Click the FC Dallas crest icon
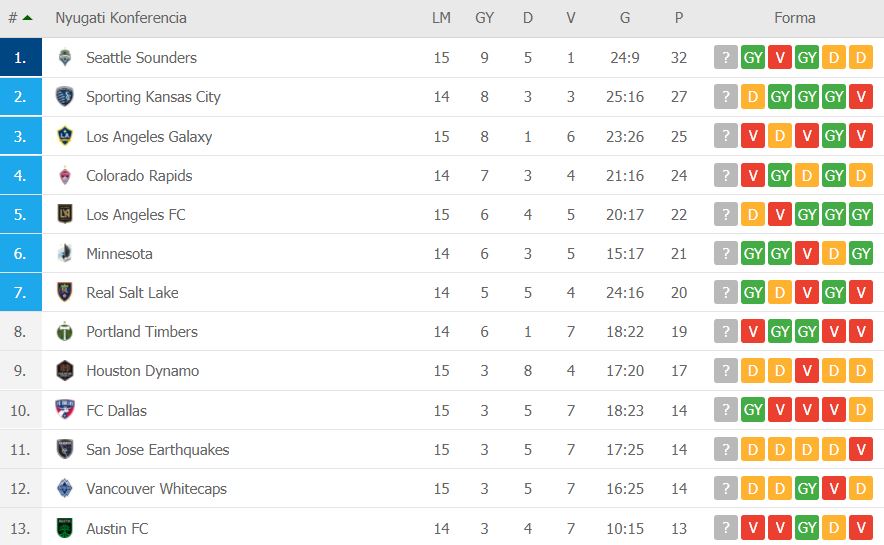Image resolution: width=884 pixels, height=545 pixels. [x=65, y=410]
